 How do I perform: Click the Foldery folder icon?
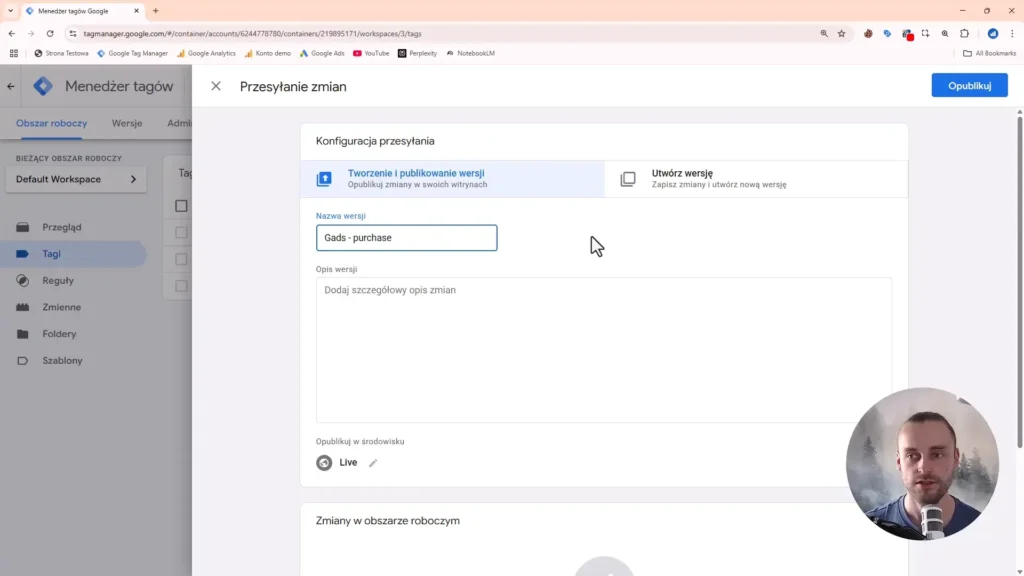(x=23, y=334)
